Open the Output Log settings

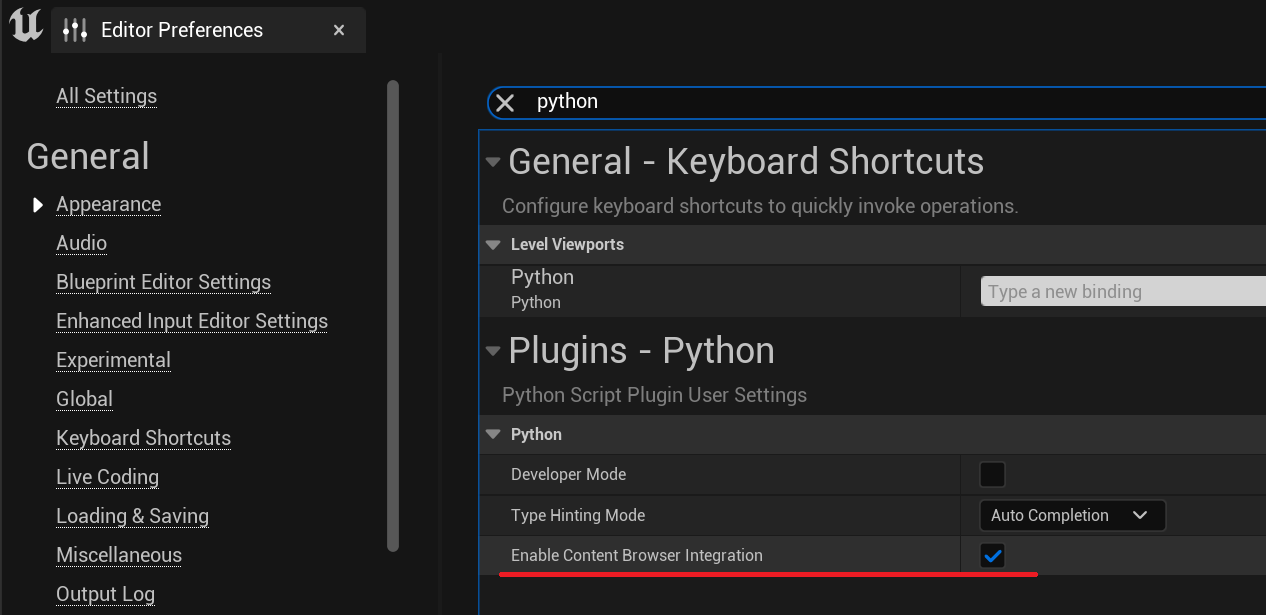click(105, 594)
